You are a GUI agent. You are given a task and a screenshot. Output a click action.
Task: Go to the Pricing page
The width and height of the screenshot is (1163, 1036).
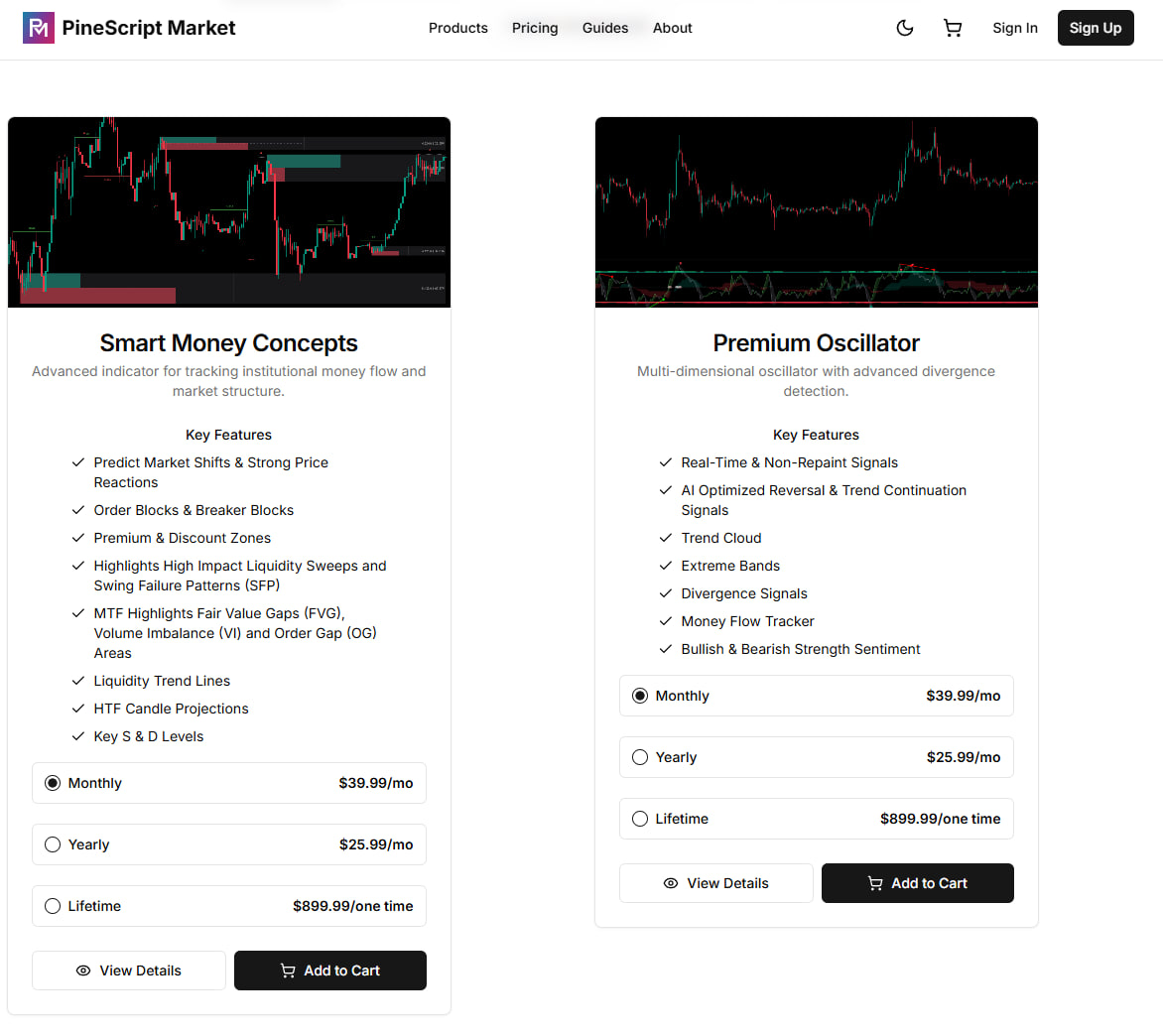click(x=535, y=28)
